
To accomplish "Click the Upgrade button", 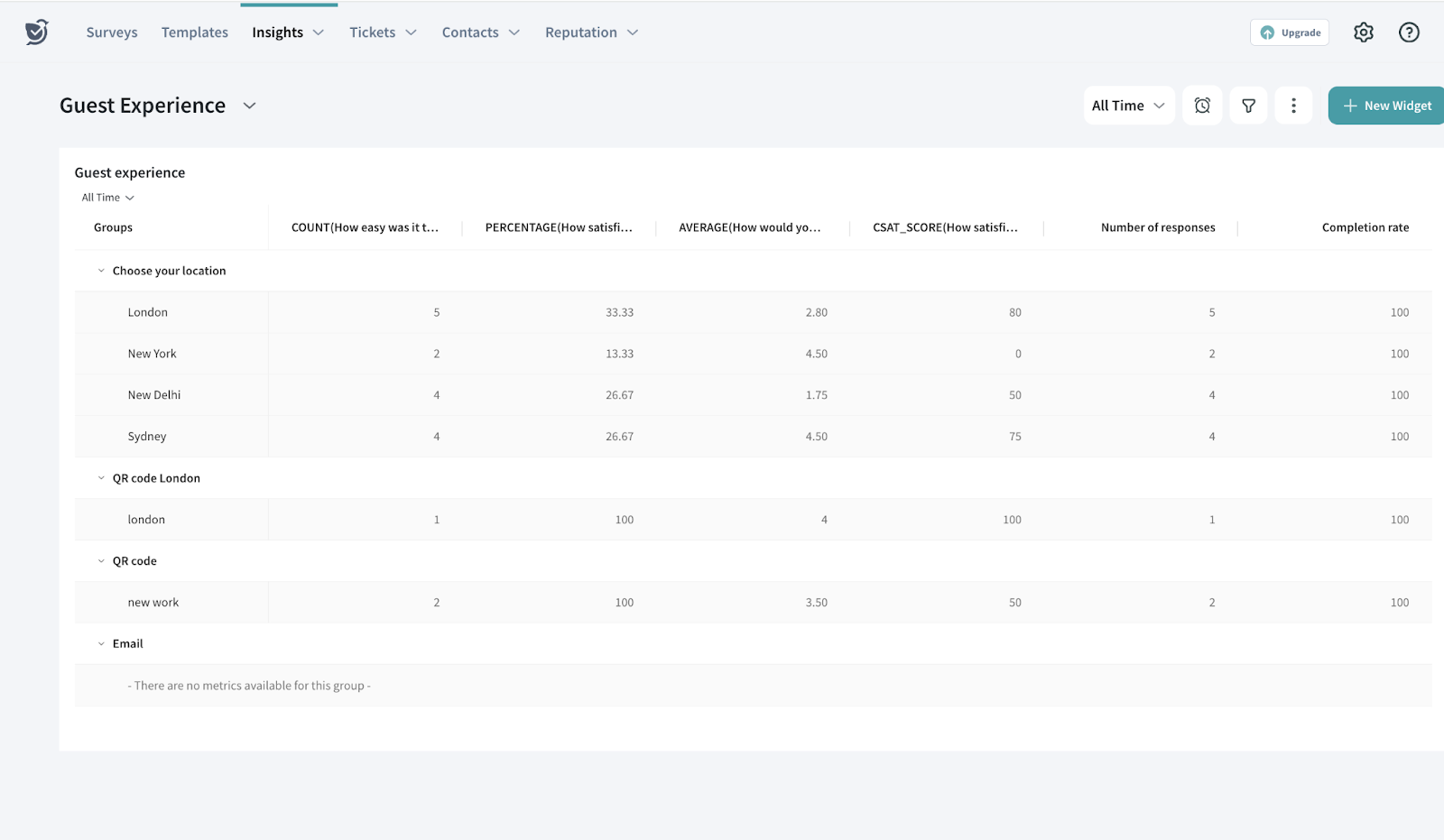I will click(1290, 32).
